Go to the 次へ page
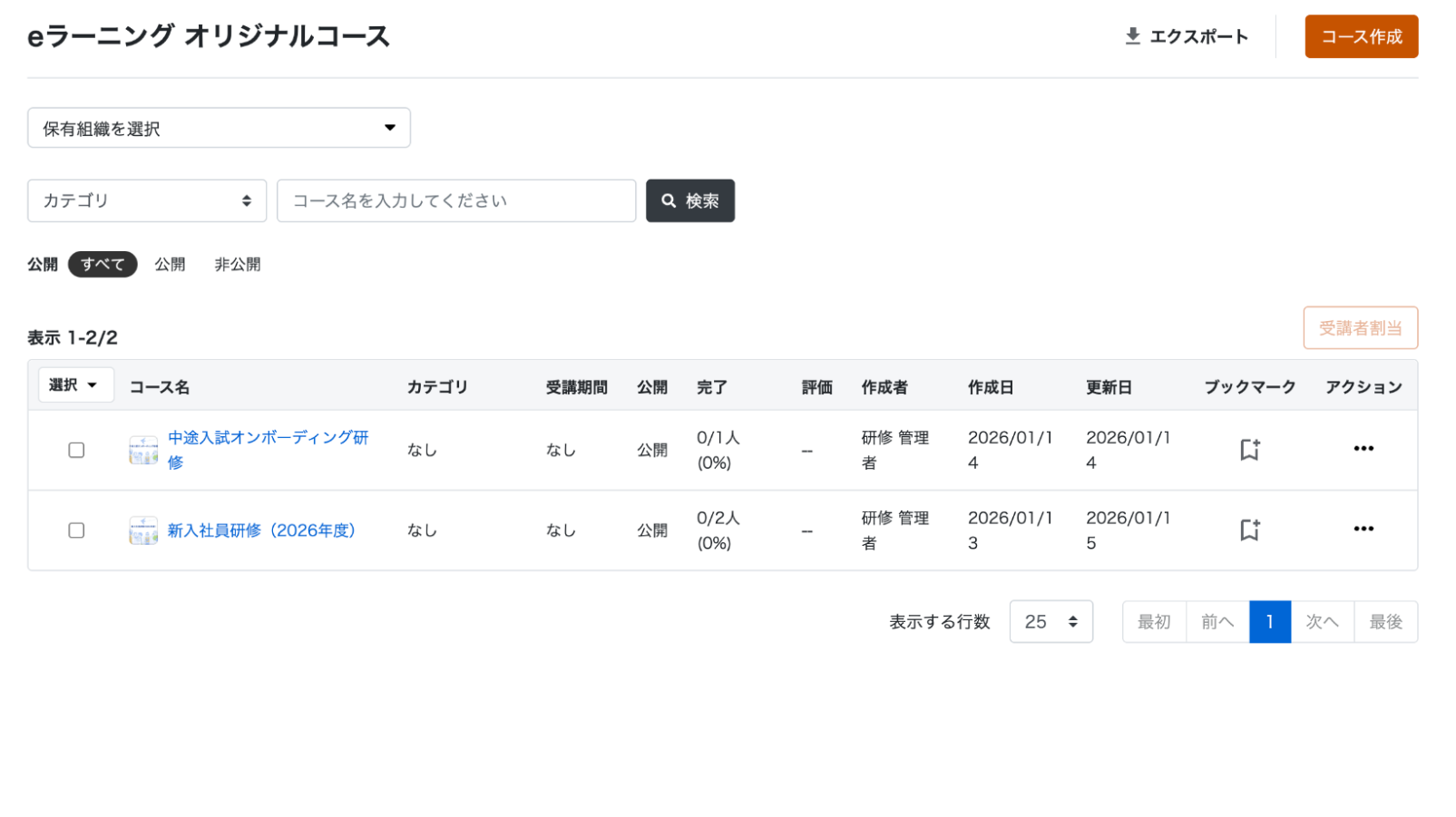Viewport: 1456px width, 817px height. pyautogui.click(x=1322, y=621)
